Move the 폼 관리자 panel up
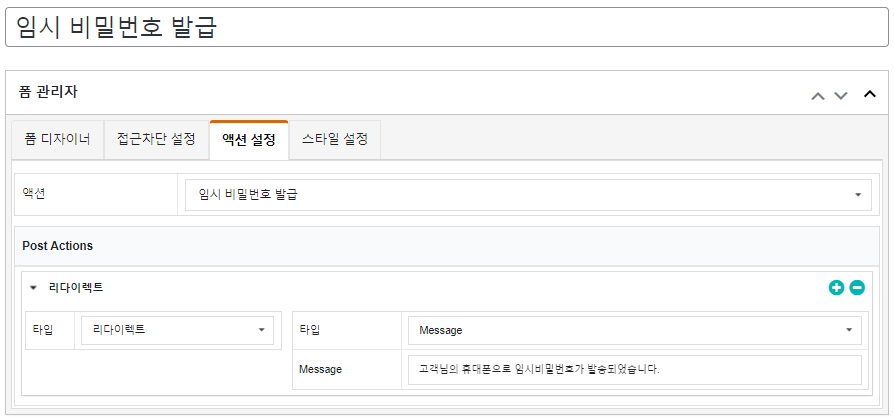The width and height of the screenshot is (894, 420). pos(818,96)
